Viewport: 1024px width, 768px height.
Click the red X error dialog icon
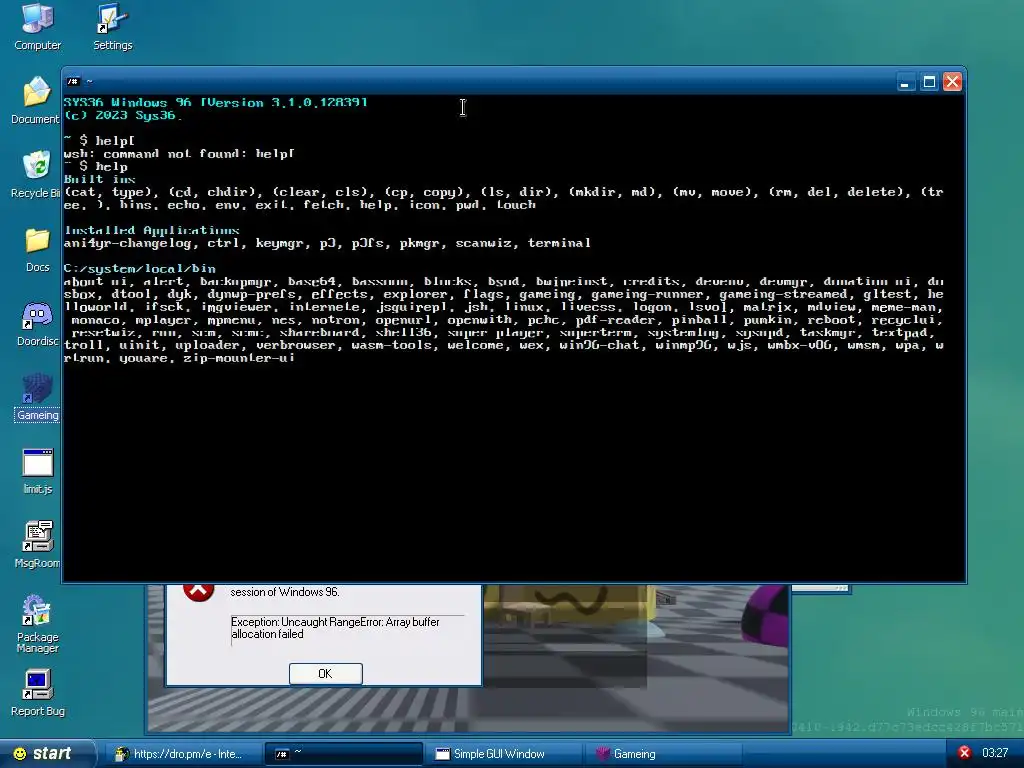click(x=199, y=591)
